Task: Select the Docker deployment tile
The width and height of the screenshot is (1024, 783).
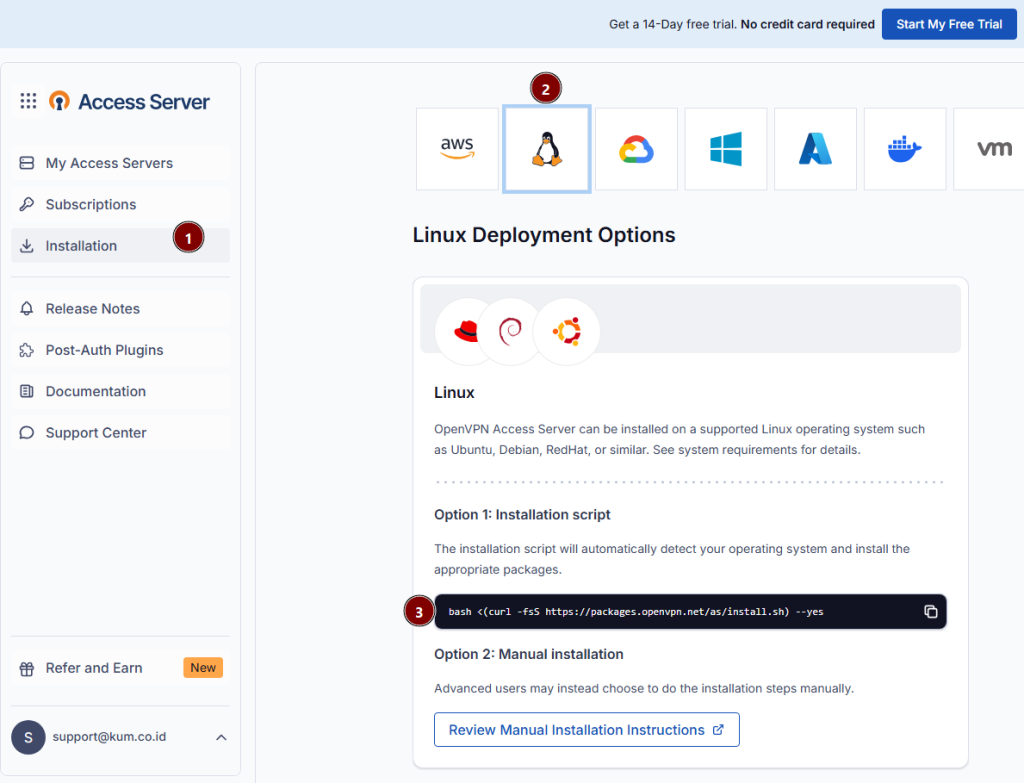Action: tap(904, 149)
